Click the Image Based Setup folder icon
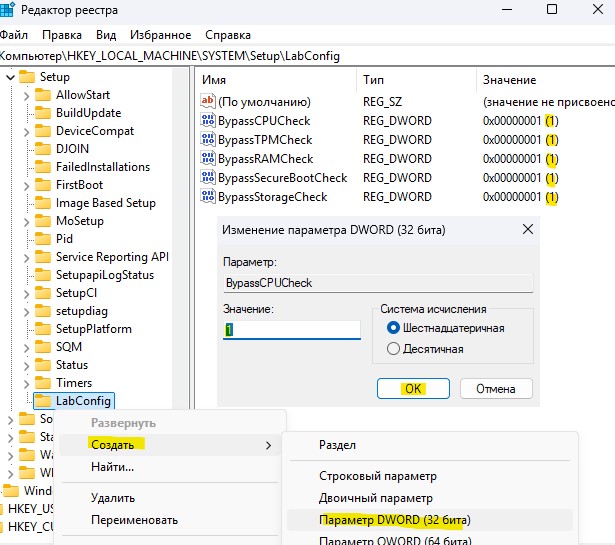This screenshot has height=545, width=615. 43,203
